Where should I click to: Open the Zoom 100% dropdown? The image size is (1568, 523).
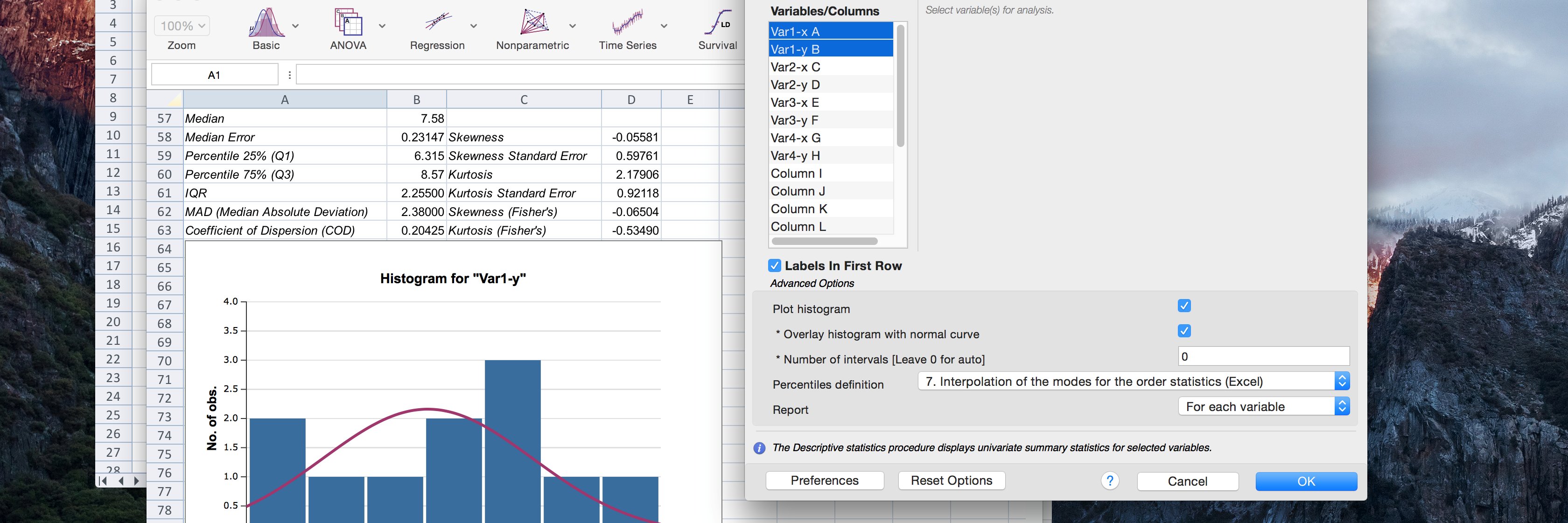182,26
